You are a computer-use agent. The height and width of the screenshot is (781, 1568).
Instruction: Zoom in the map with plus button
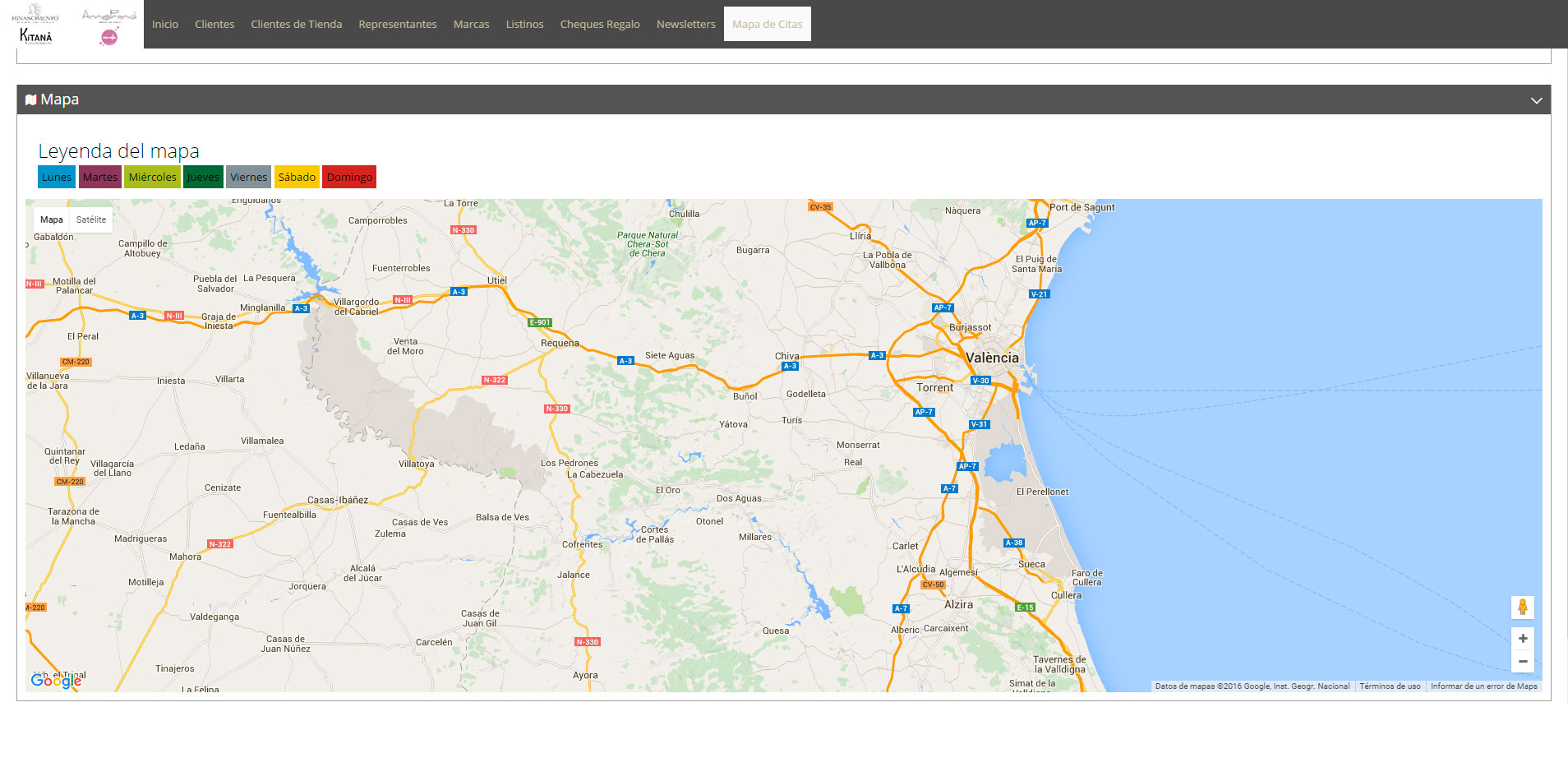(x=1522, y=639)
